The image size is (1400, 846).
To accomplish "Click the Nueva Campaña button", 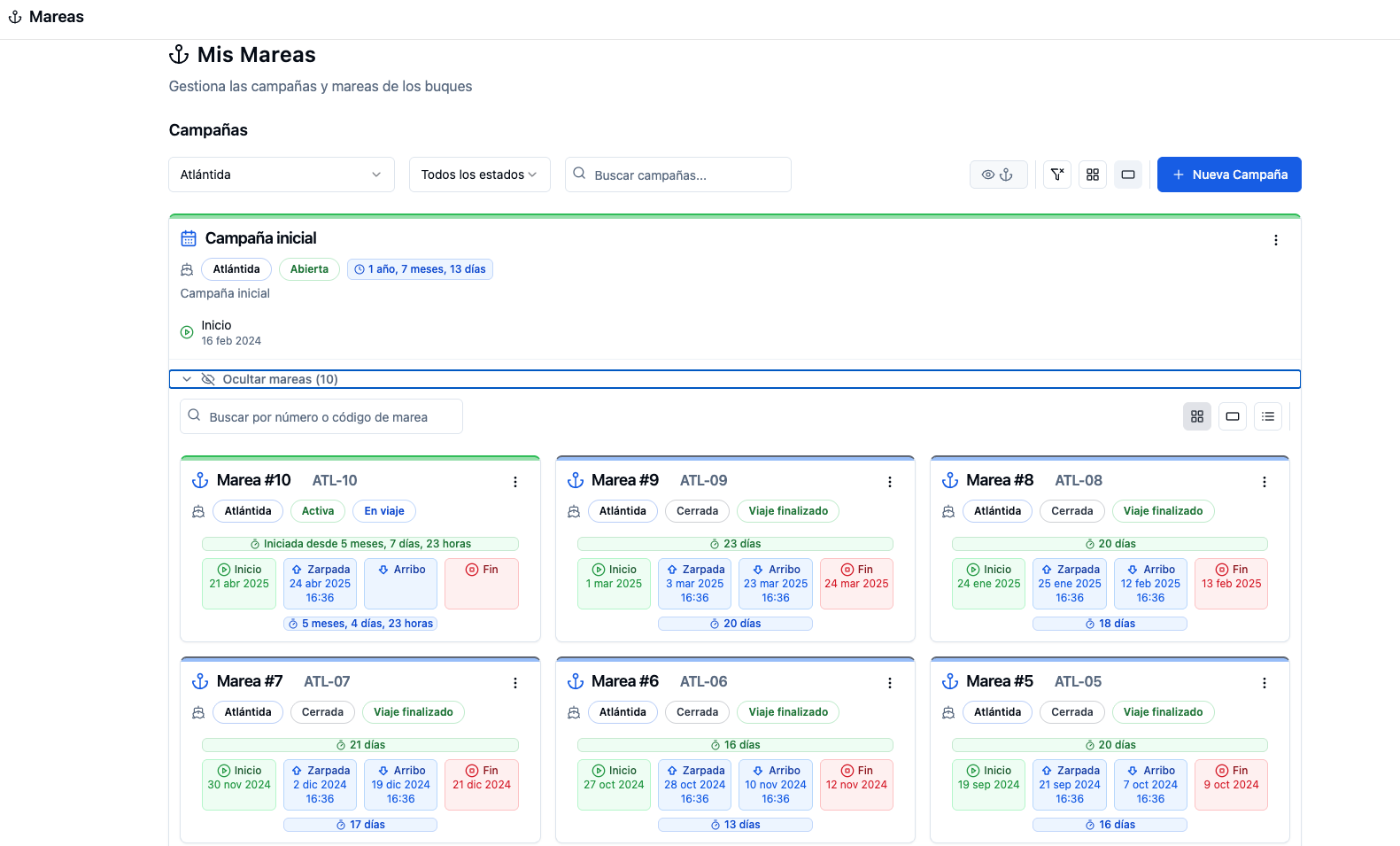I will tap(1228, 175).
